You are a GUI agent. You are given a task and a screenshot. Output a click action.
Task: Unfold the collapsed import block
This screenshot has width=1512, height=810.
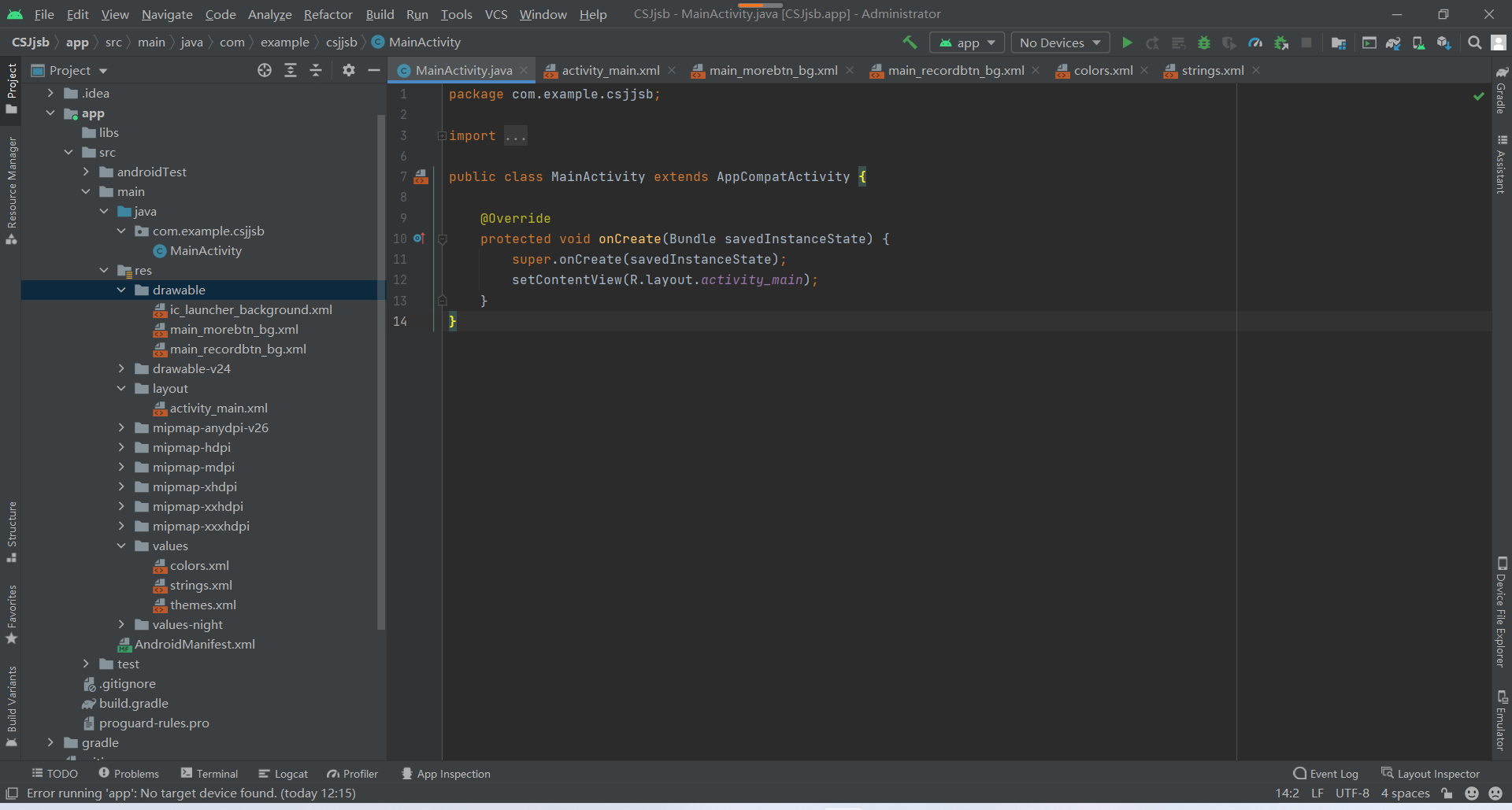coord(442,136)
